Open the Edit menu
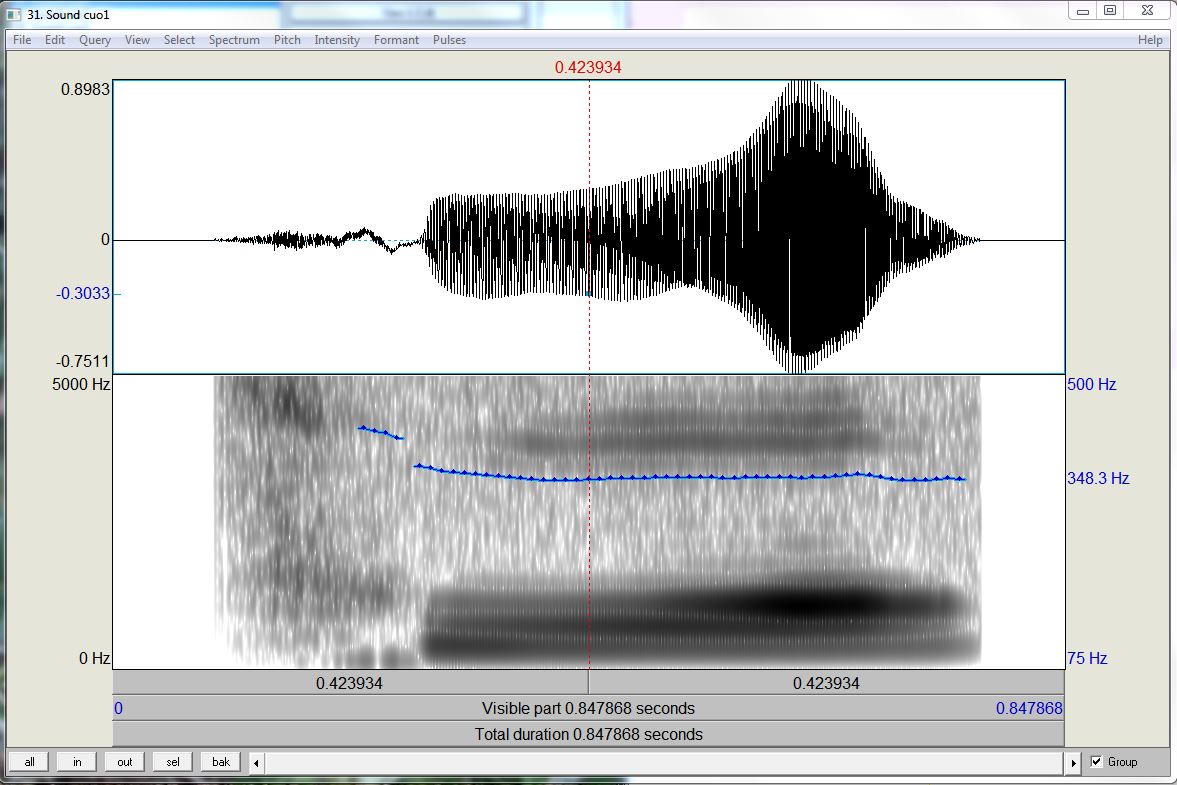Viewport: 1177px width, 785px height. (x=55, y=40)
